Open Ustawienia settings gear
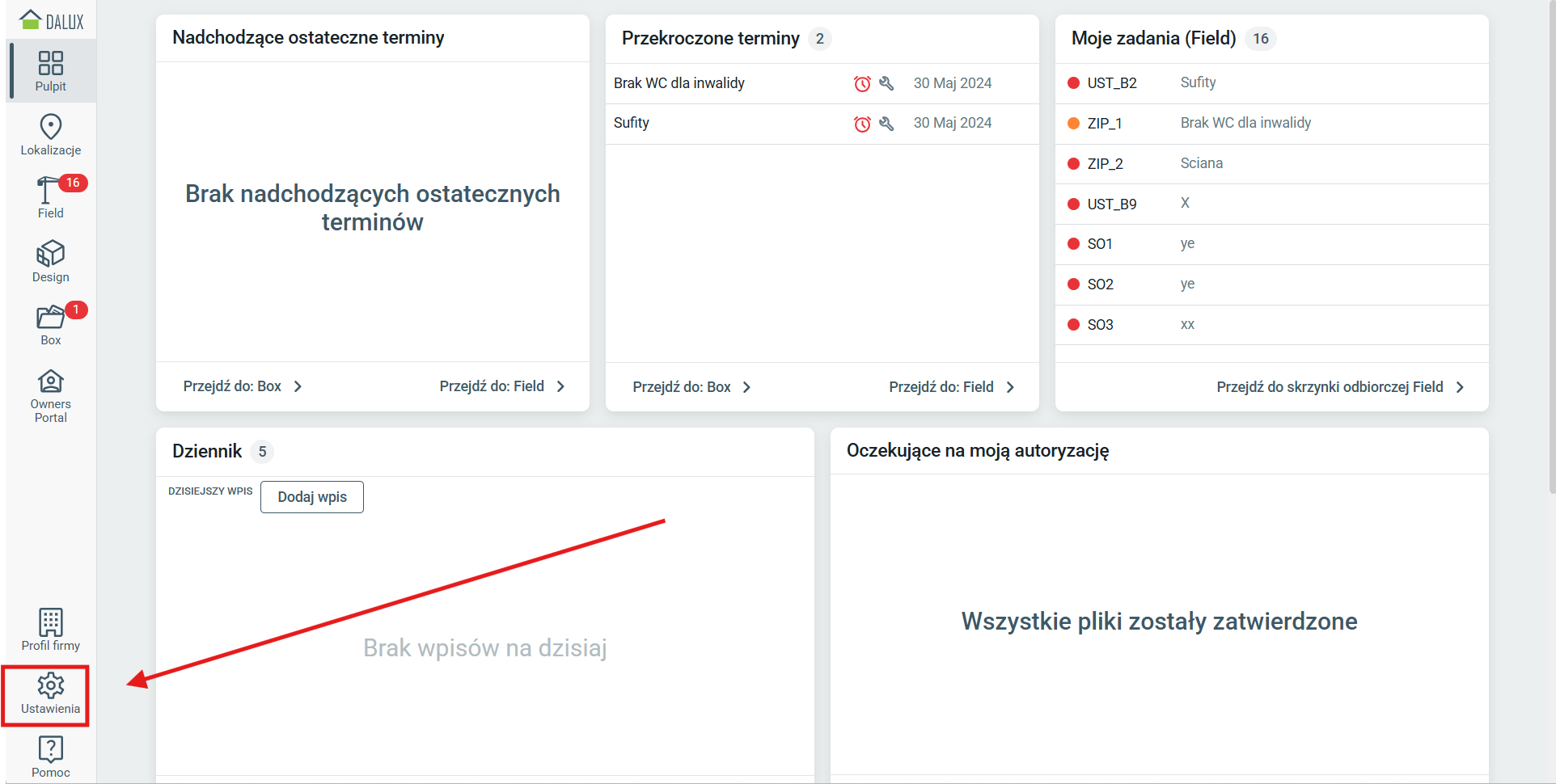1556x784 pixels. pos(50,694)
